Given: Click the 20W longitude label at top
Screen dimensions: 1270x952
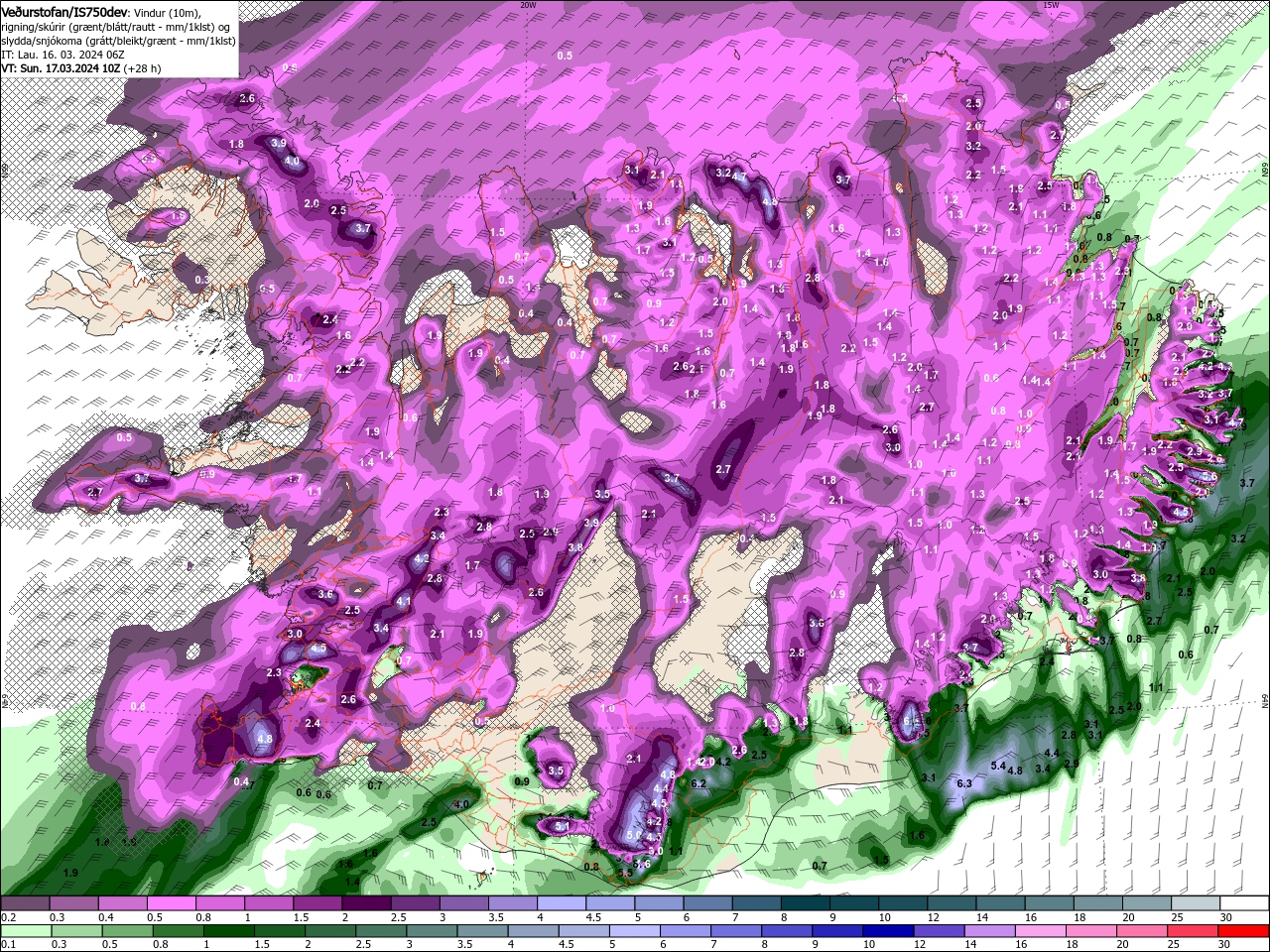Looking at the screenshot, I should coord(528,5).
